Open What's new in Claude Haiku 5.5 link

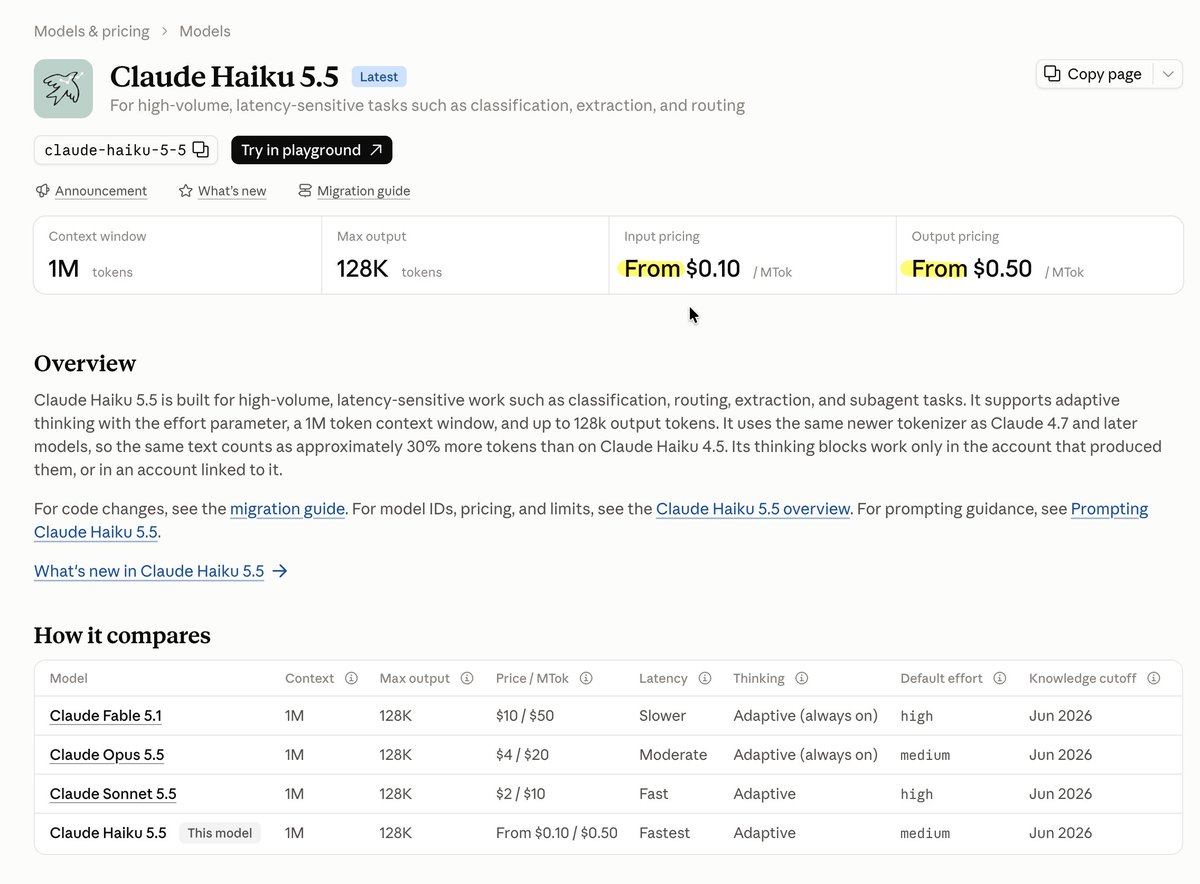(x=149, y=571)
